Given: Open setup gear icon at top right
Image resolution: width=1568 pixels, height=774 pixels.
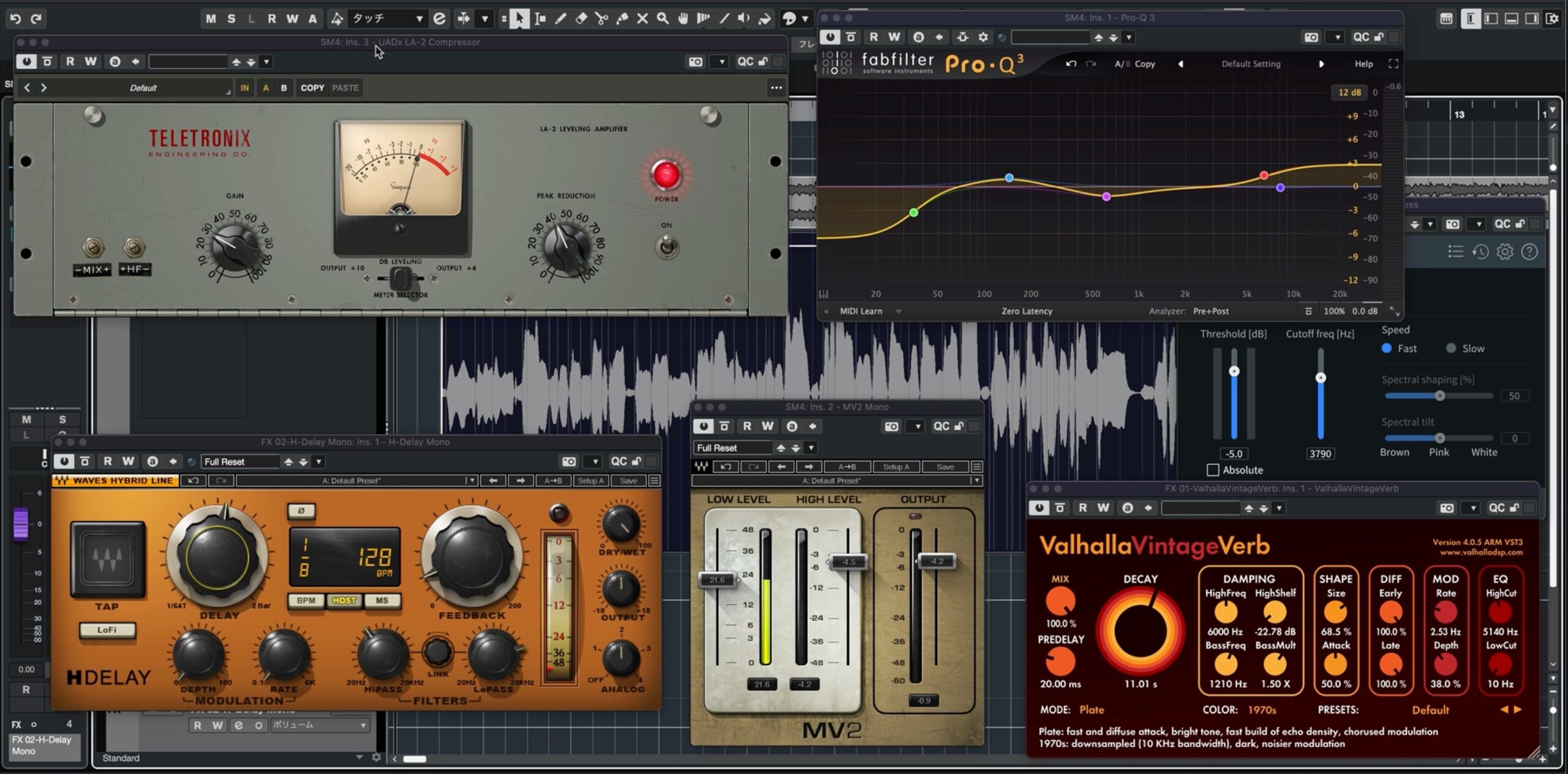Looking at the screenshot, I should [1553, 18].
